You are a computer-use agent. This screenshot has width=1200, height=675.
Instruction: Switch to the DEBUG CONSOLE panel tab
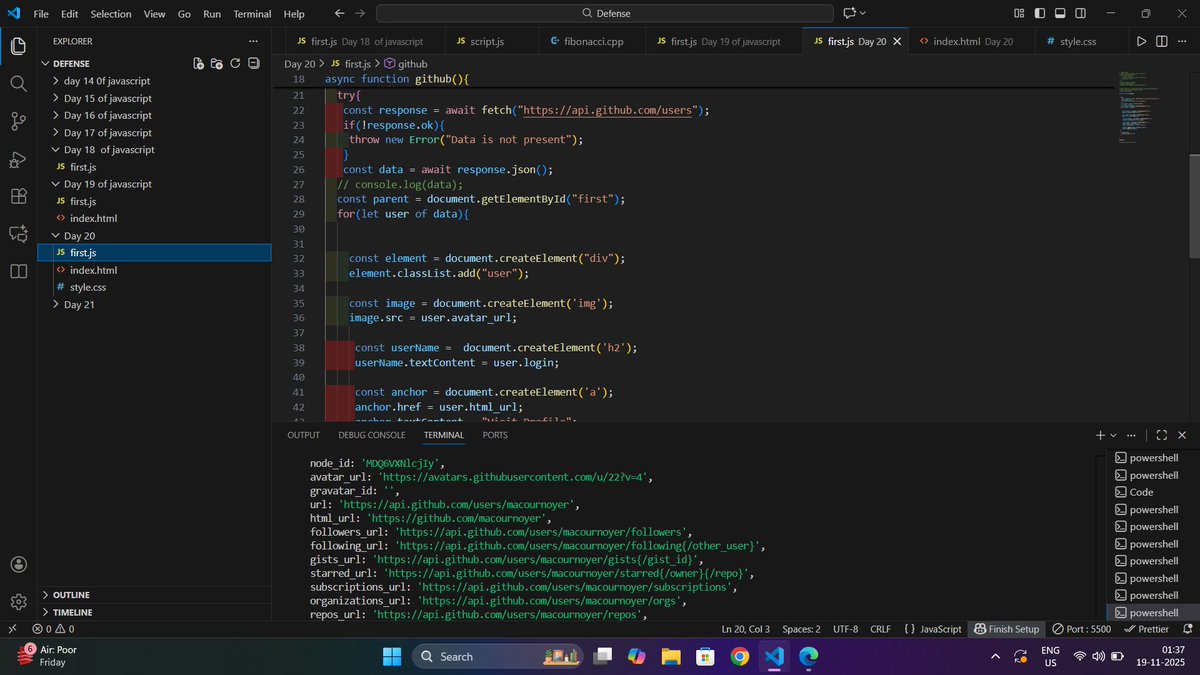pos(372,435)
